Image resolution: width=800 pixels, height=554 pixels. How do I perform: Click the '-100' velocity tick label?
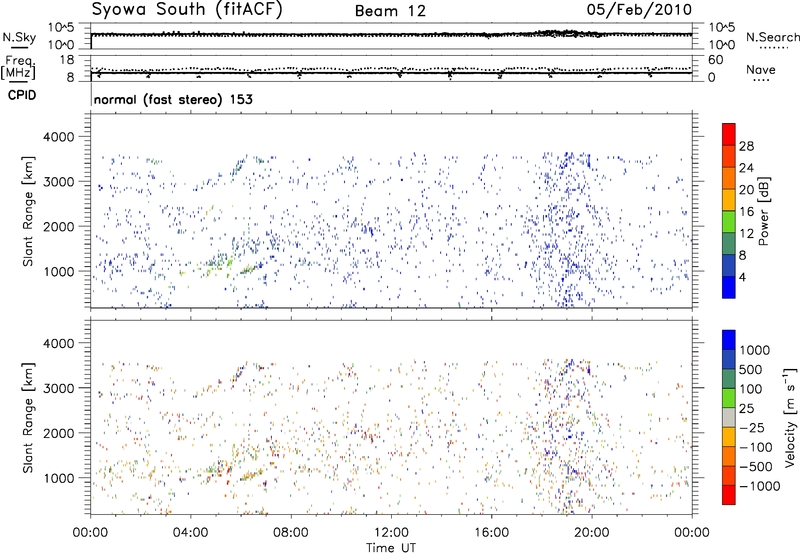(756, 447)
